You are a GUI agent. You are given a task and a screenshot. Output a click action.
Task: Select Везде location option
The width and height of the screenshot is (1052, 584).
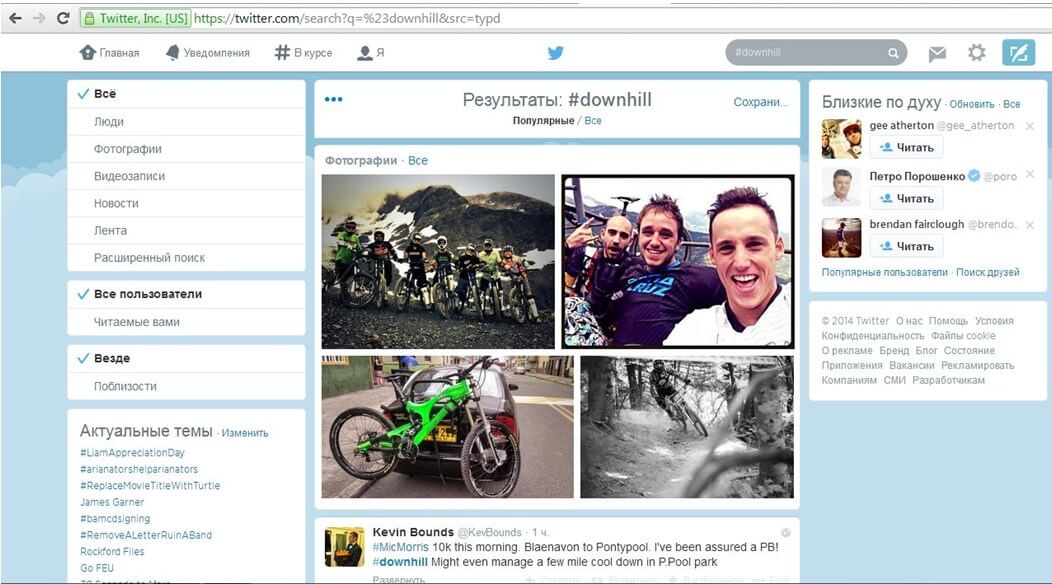click(187, 358)
